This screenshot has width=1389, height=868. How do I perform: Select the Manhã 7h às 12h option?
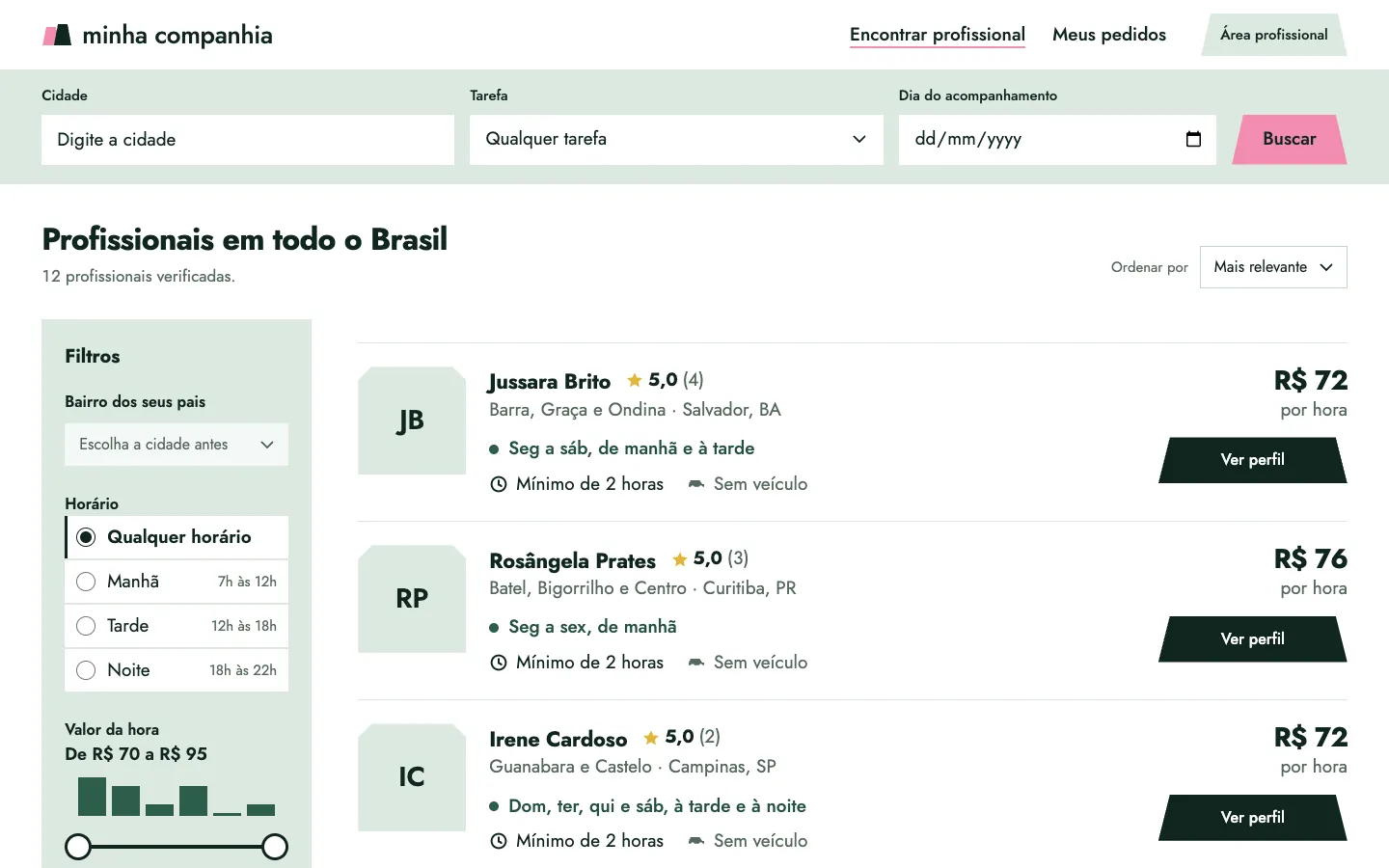pyautogui.click(x=177, y=582)
